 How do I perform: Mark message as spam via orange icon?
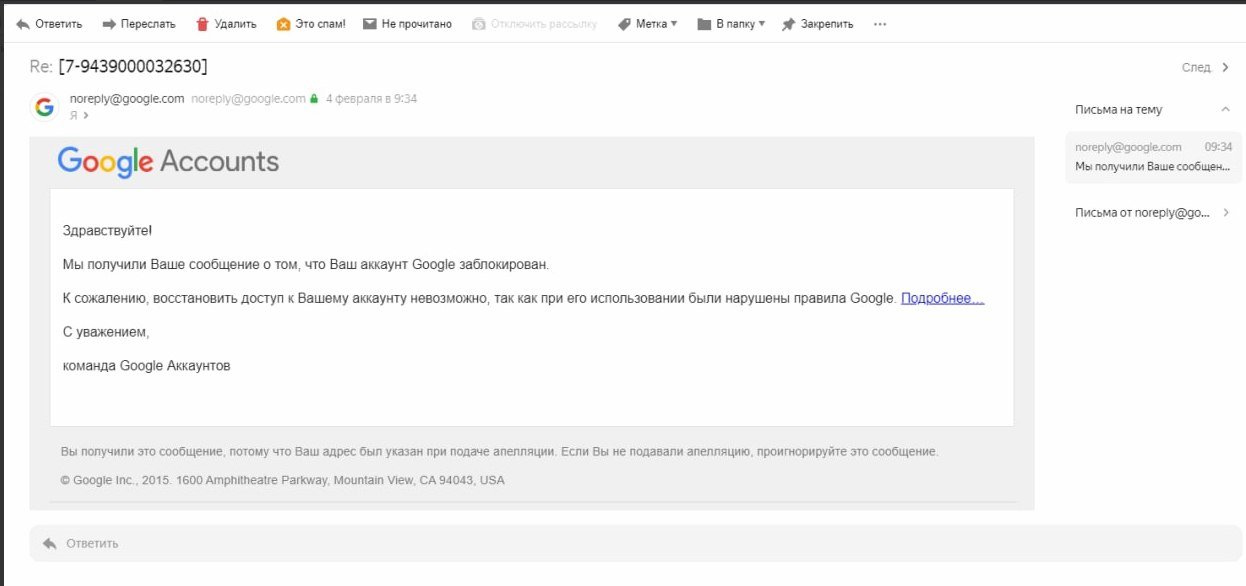click(x=283, y=24)
